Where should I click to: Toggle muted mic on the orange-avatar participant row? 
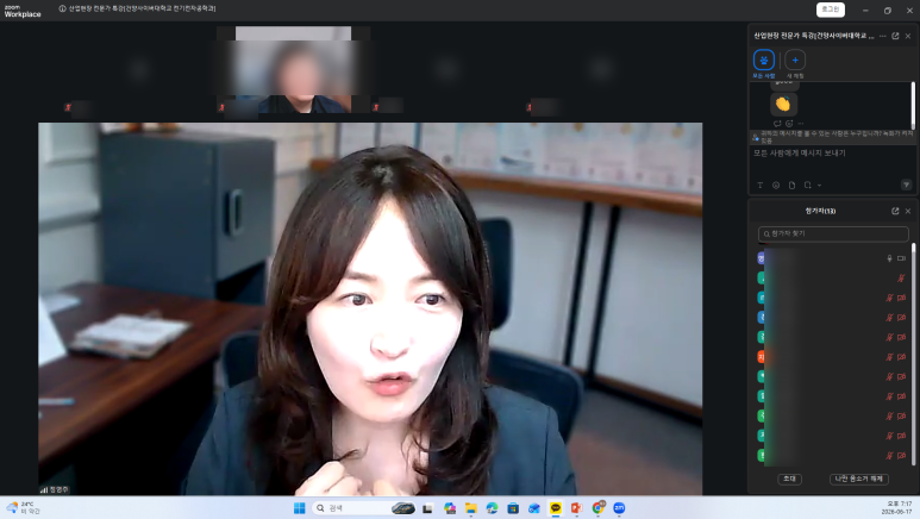(x=889, y=357)
